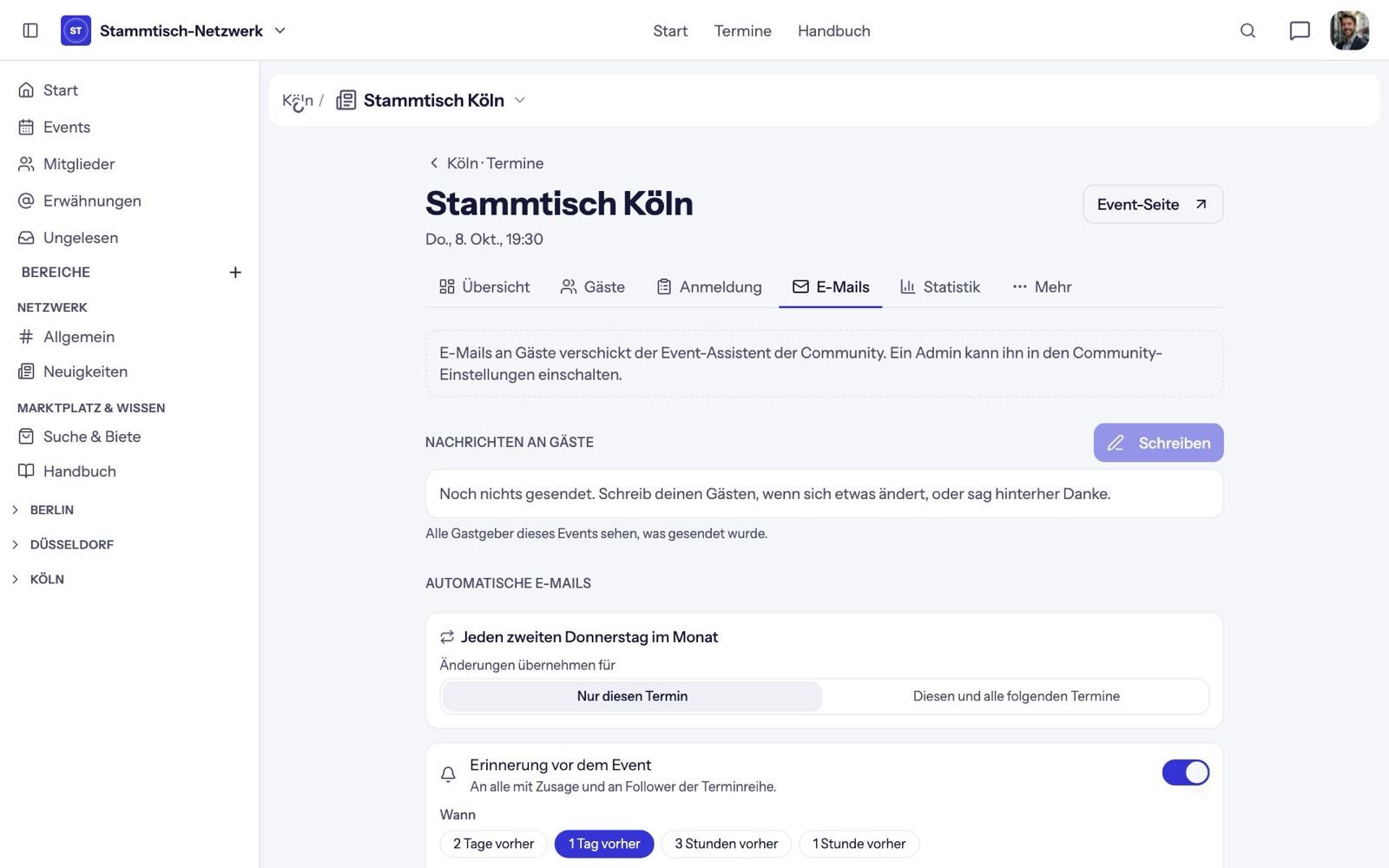The image size is (1389, 868).
Task: Click the Köln breadcrumb link
Action: coord(298,100)
